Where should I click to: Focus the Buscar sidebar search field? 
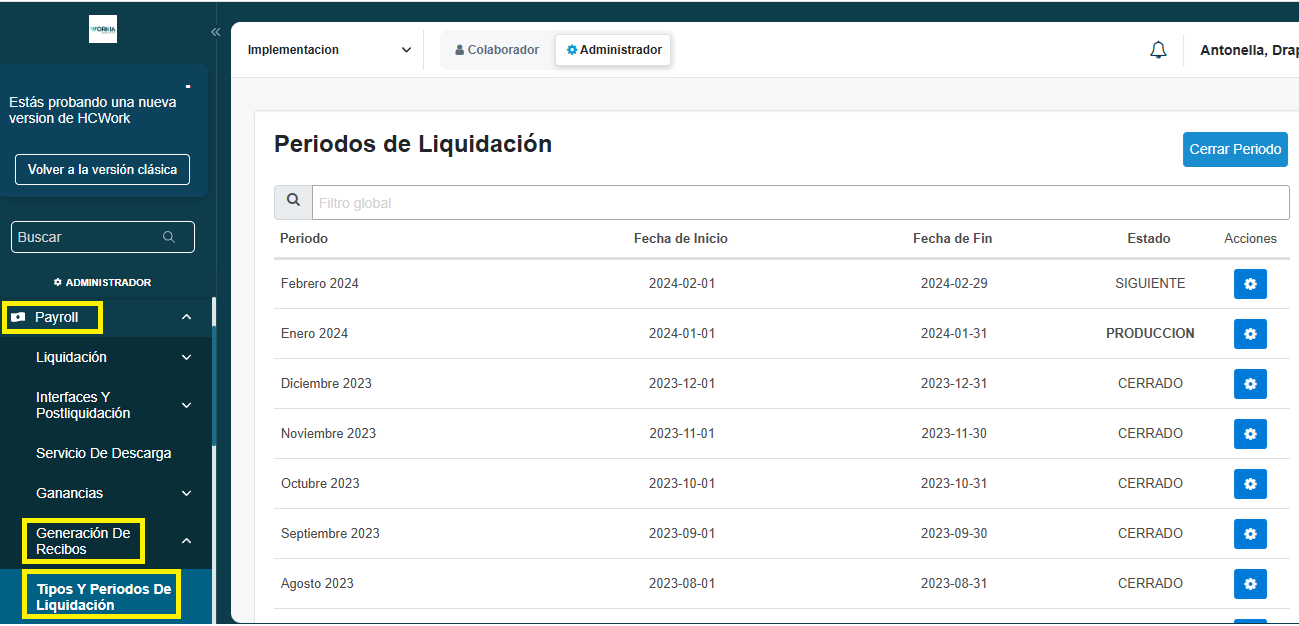coord(103,237)
